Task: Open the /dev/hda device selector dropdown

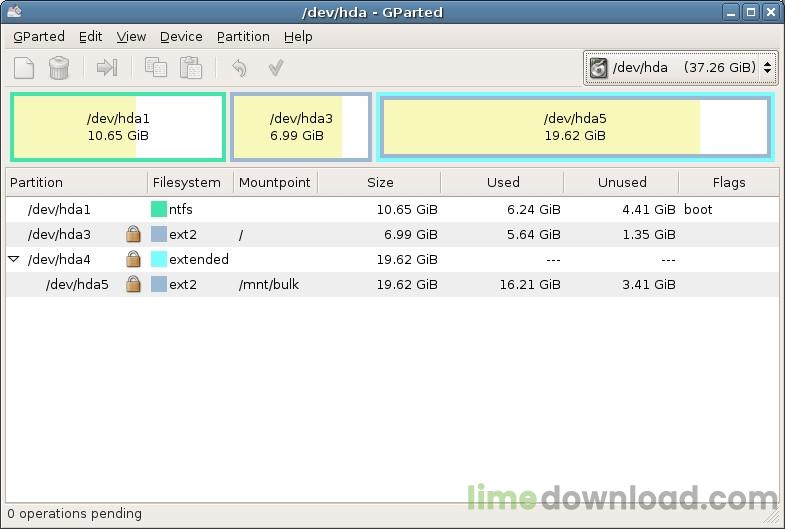Action: (x=680, y=68)
